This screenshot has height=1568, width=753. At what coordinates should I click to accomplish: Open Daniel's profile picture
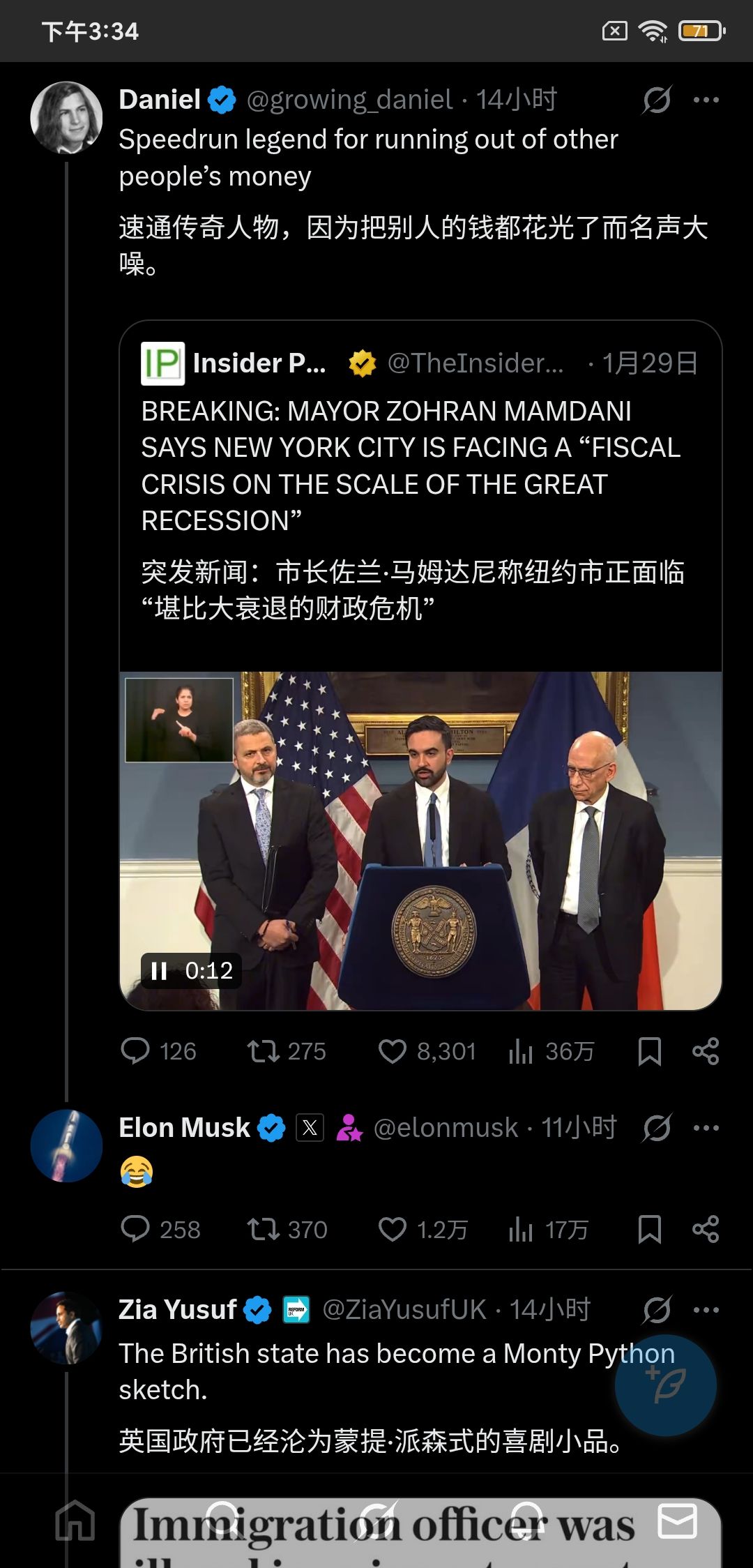tap(66, 118)
